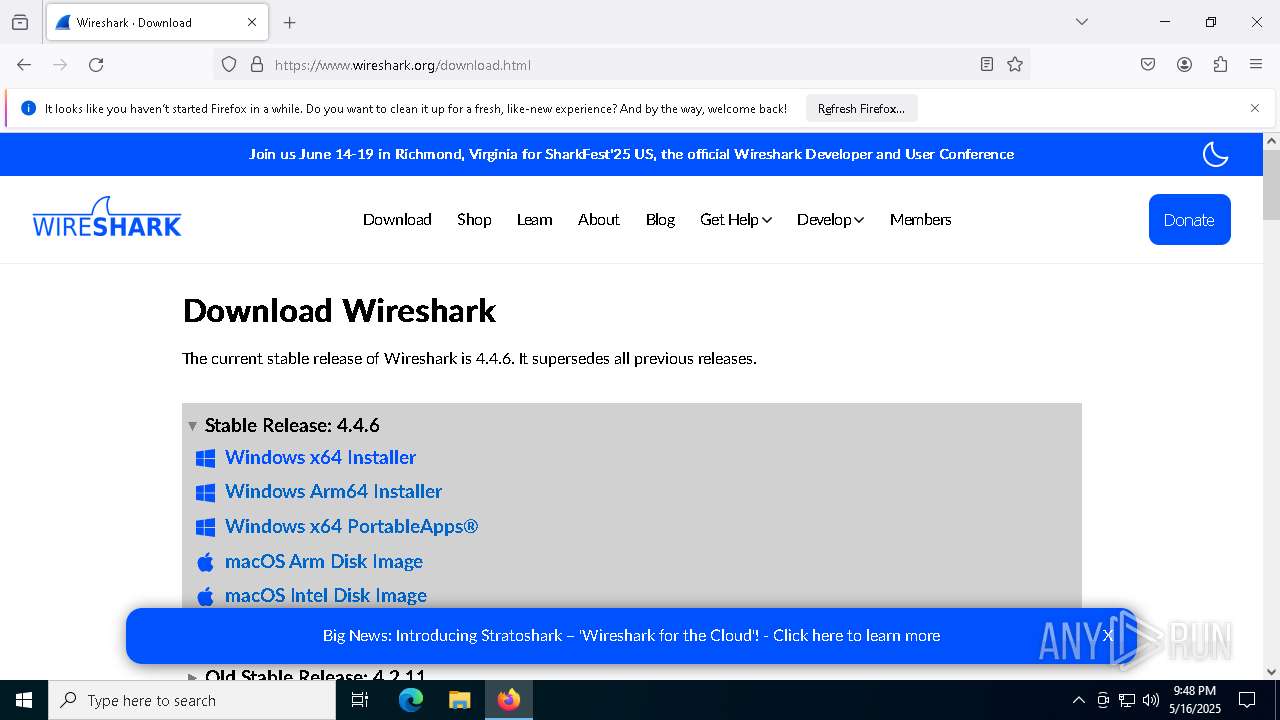Expand the Develop dropdown menu
Image resolution: width=1280 pixels, height=720 pixels.
pos(830,219)
